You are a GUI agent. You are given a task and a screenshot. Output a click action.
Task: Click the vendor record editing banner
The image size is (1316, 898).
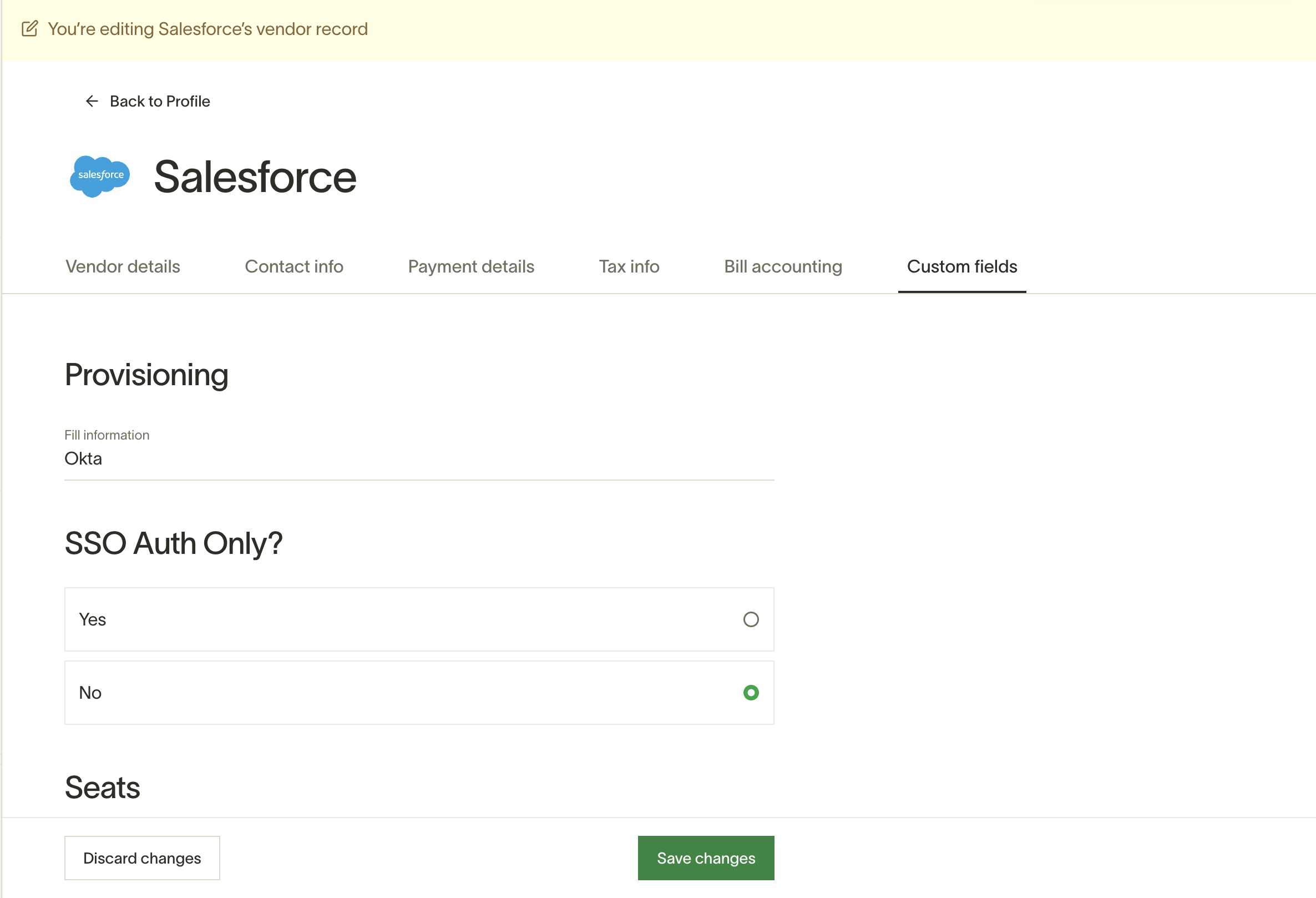[208, 28]
